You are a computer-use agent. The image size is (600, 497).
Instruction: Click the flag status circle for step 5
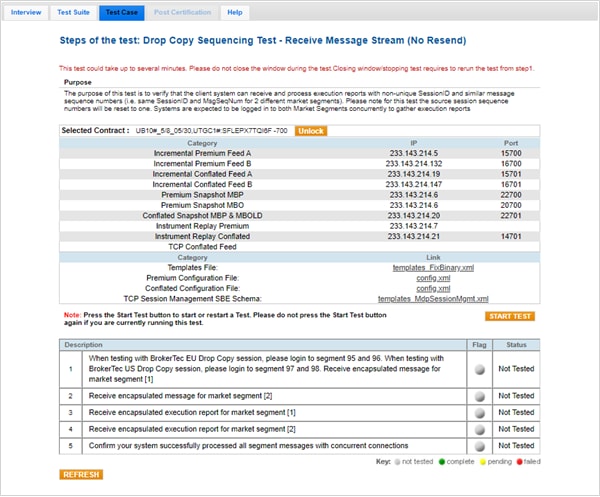click(480, 444)
